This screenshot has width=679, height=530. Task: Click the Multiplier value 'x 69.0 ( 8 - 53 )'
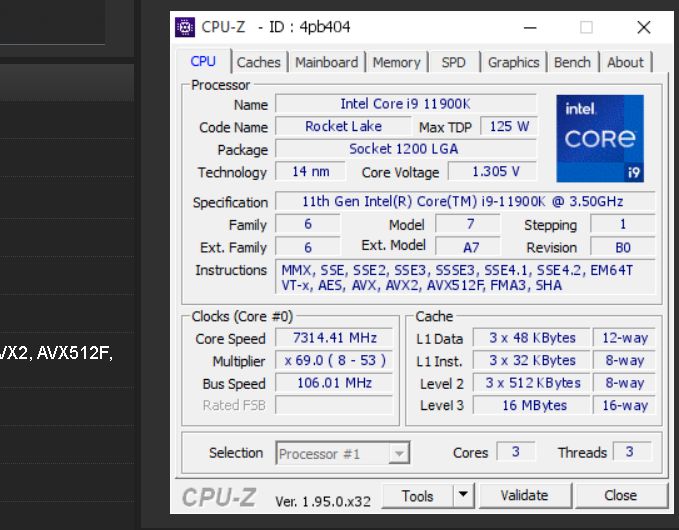point(334,360)
